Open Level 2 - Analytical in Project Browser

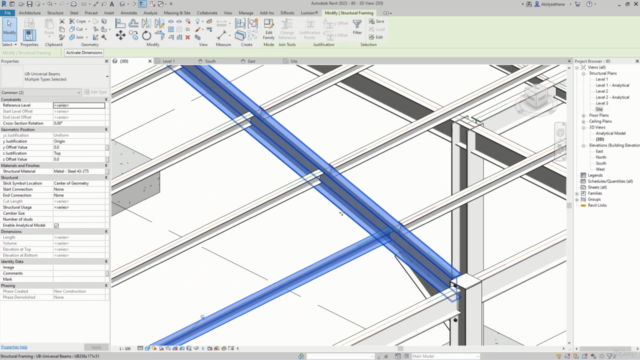tap(612, 98)
